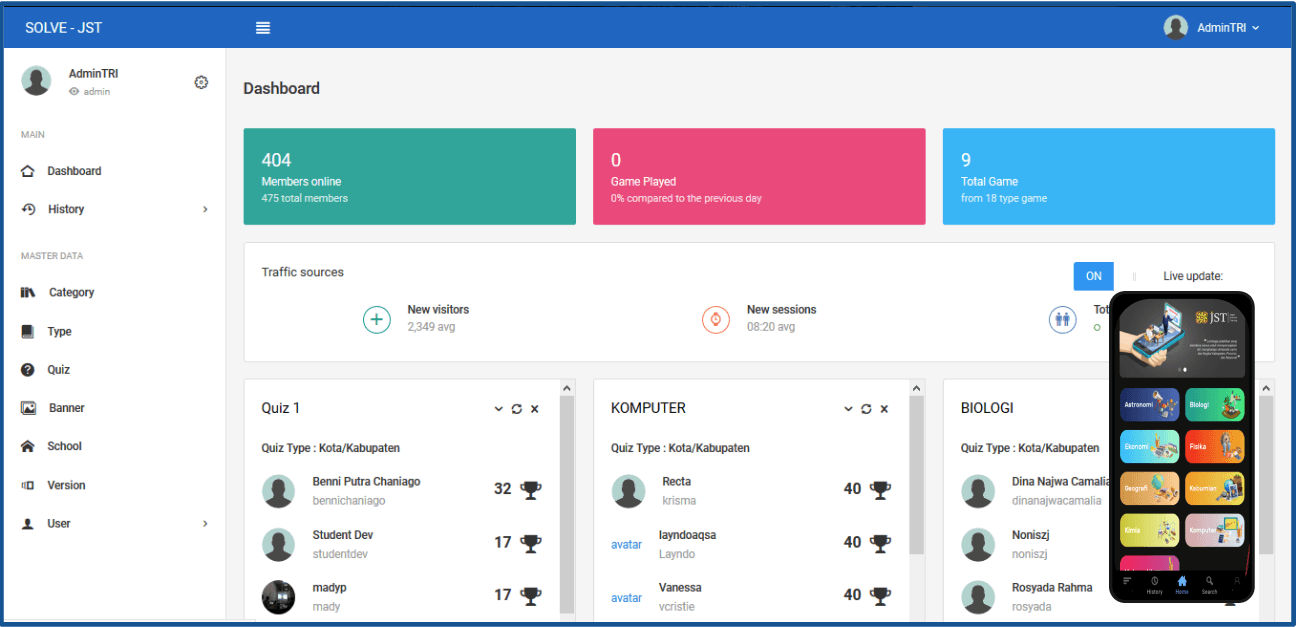Tap the History tab in phone preview
1296x627 pixels.
point(1154,585)
